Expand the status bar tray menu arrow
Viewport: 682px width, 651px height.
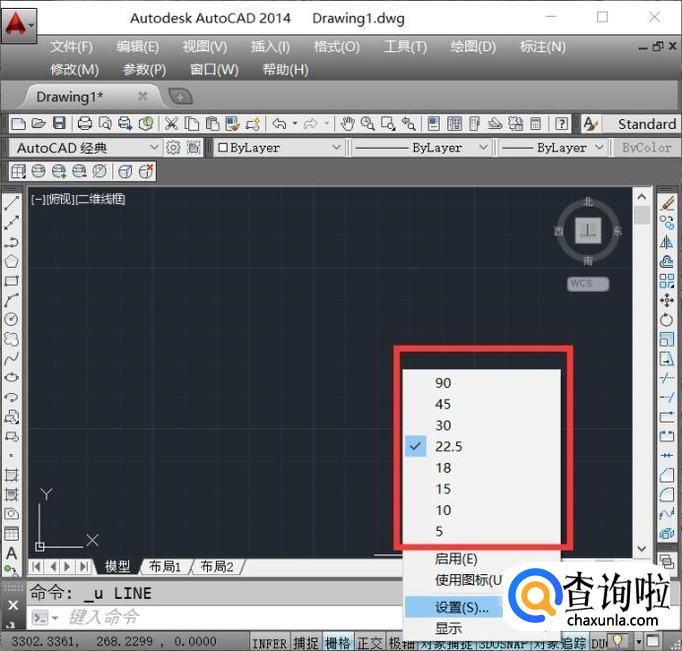pos(639,641)
